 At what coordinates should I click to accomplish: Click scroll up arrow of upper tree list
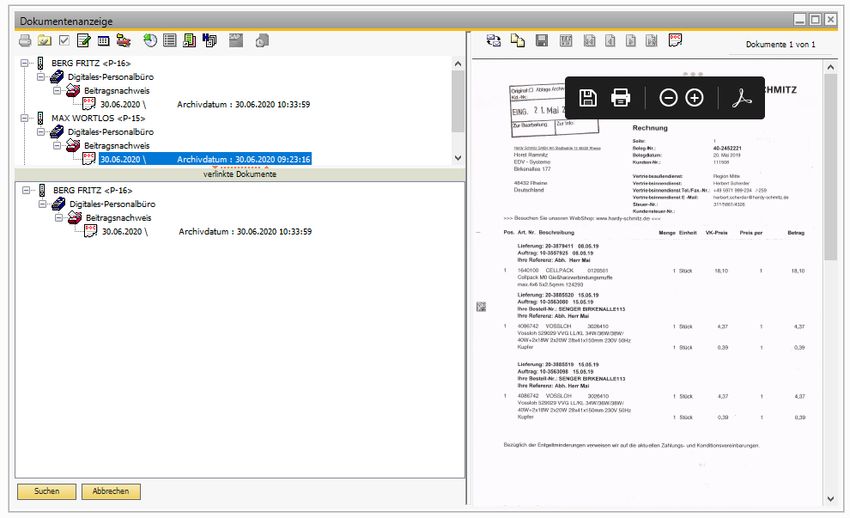458,63
